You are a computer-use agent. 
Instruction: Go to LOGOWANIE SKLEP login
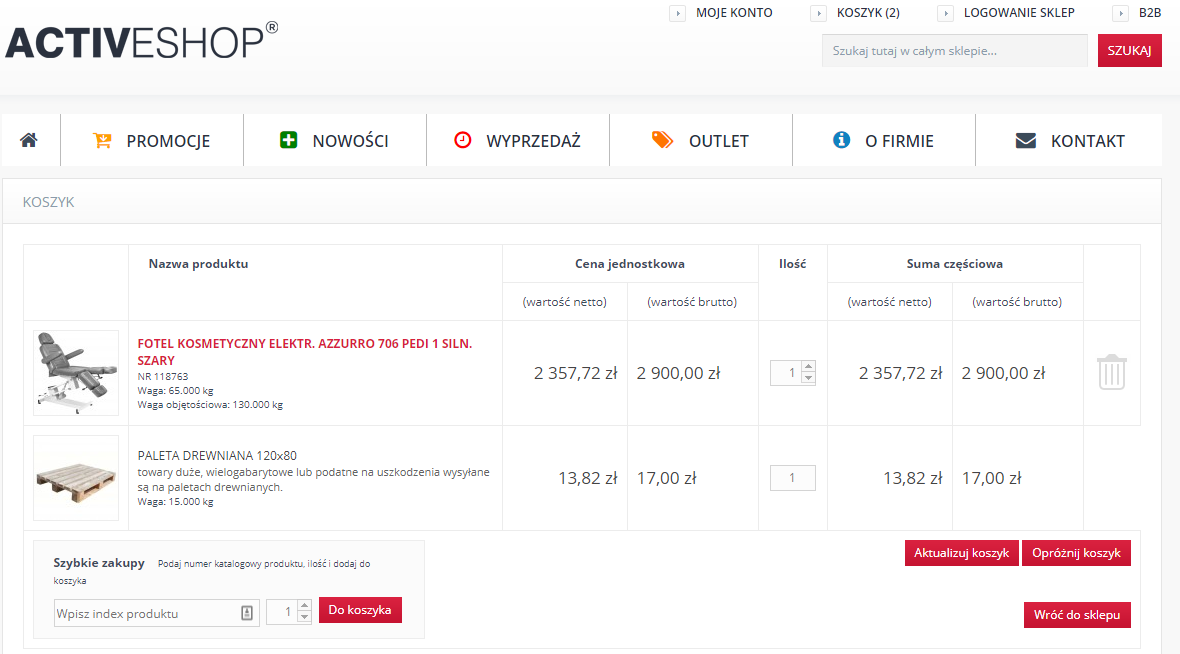pos(1019,13)
